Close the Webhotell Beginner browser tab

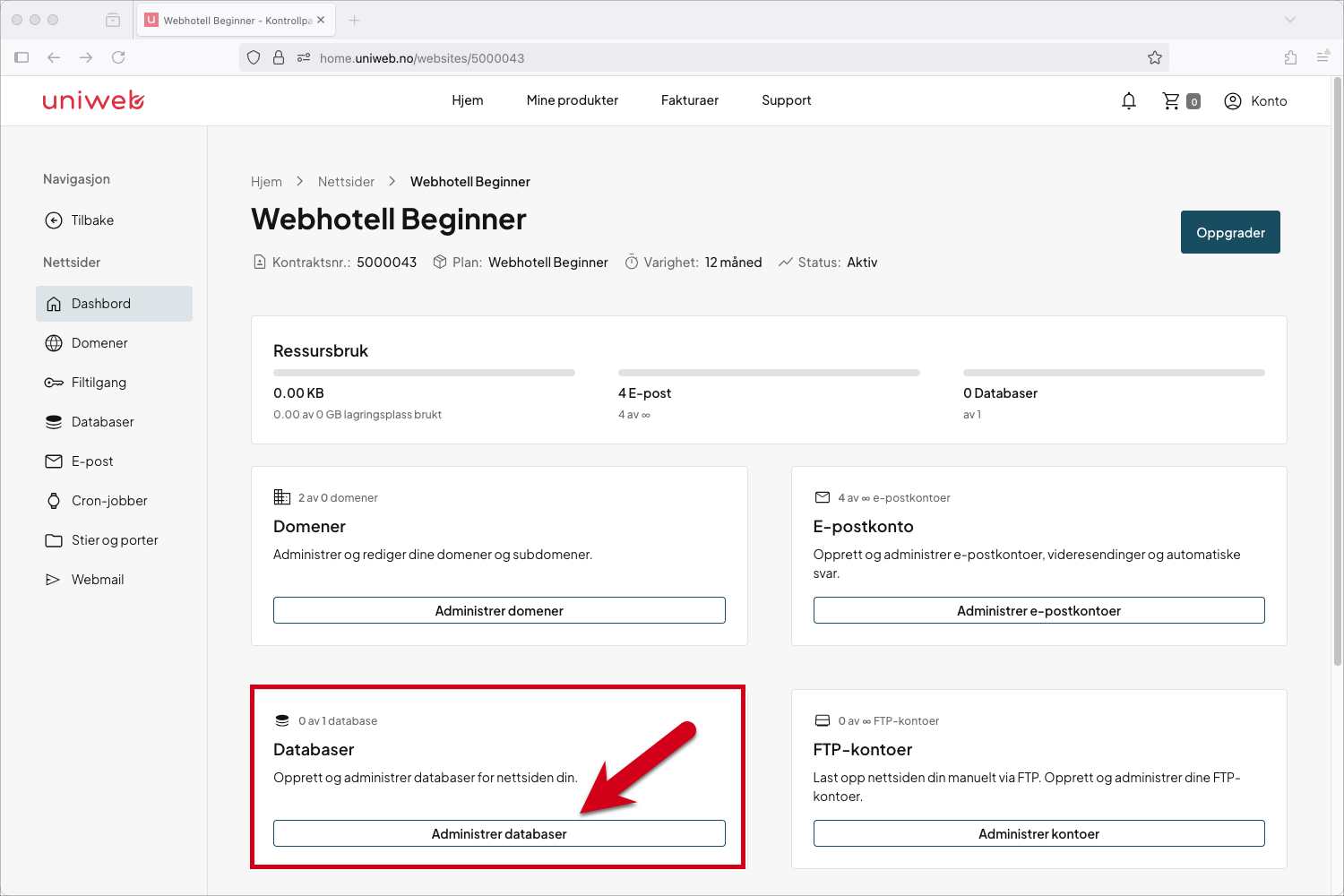321,20
